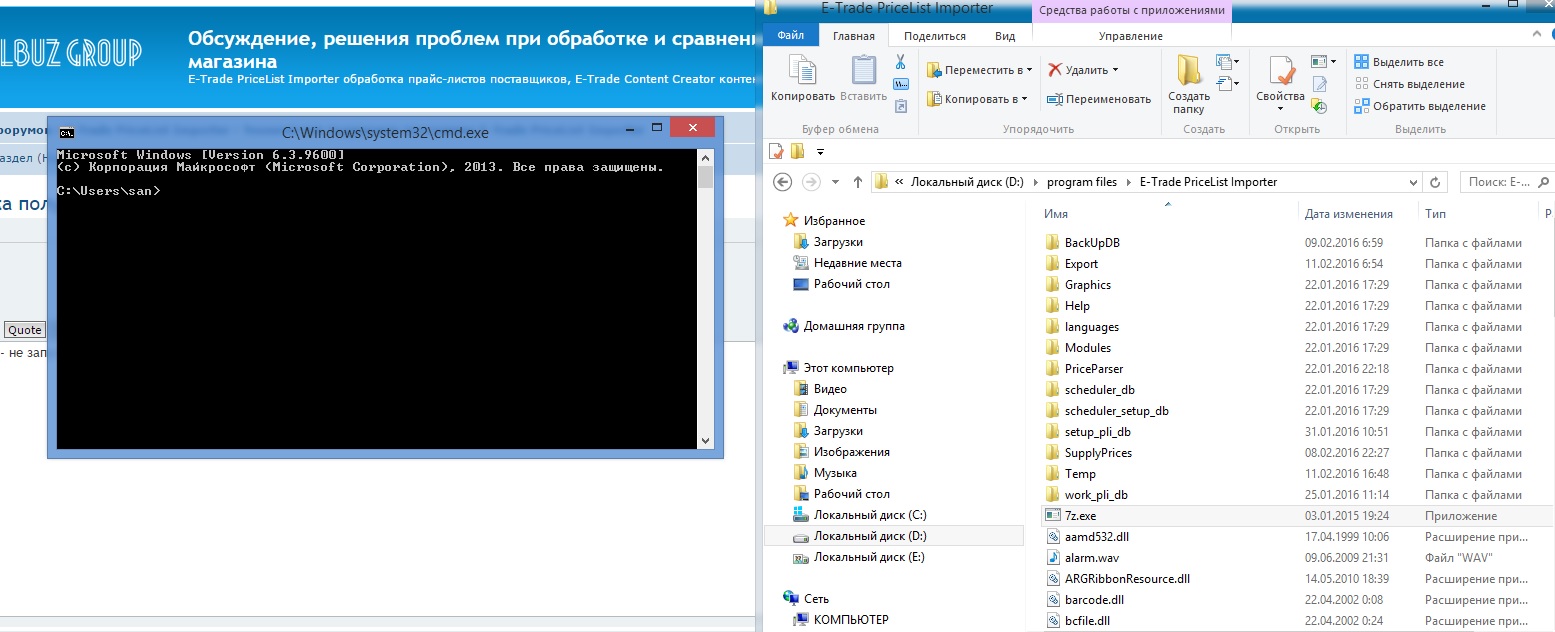Expand the arrow under Свойства

point(1281,109)
